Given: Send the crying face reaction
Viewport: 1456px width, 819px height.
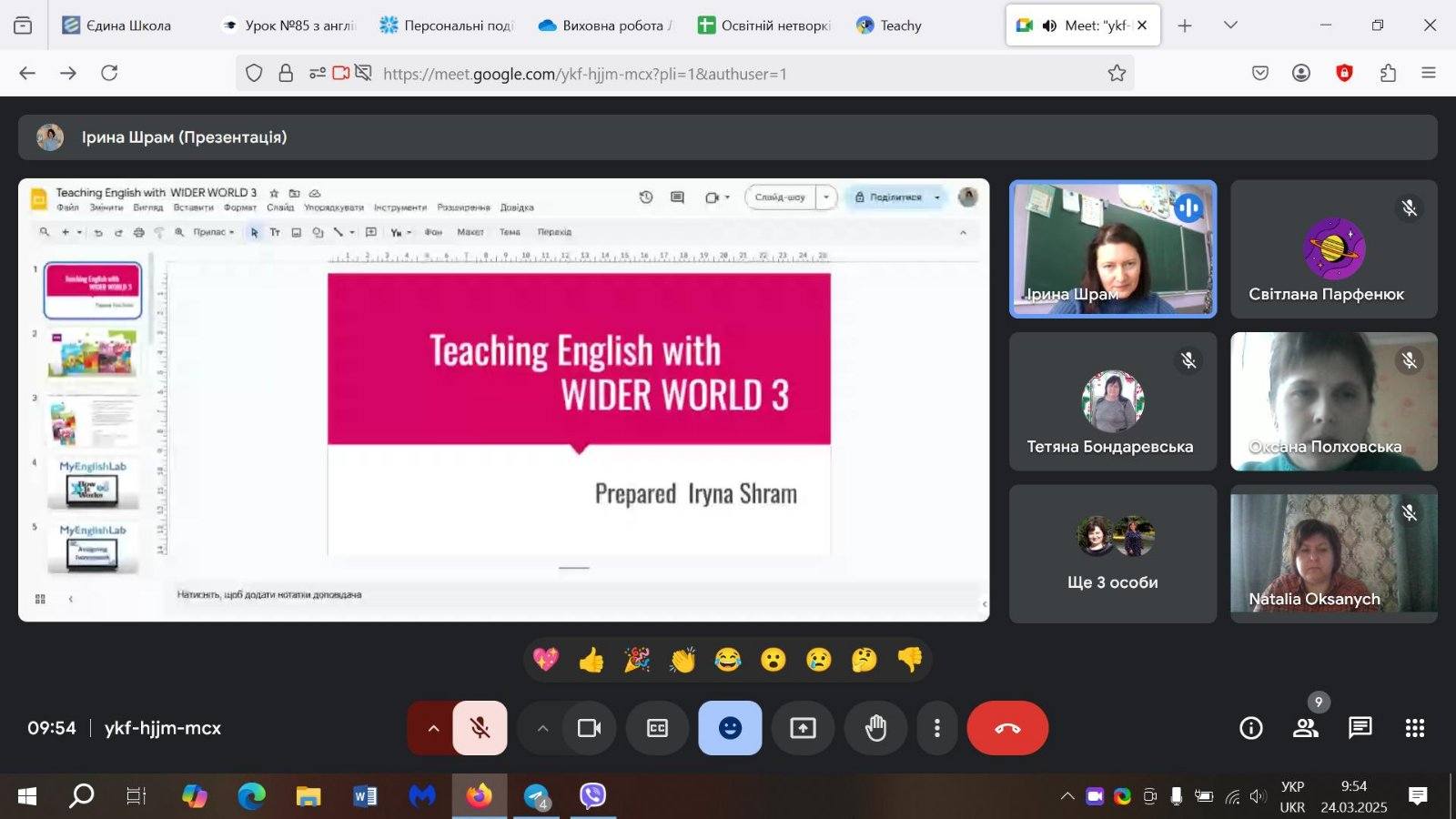Looking at the screenshot, I should pyautogui.click(x=819, y=659).
